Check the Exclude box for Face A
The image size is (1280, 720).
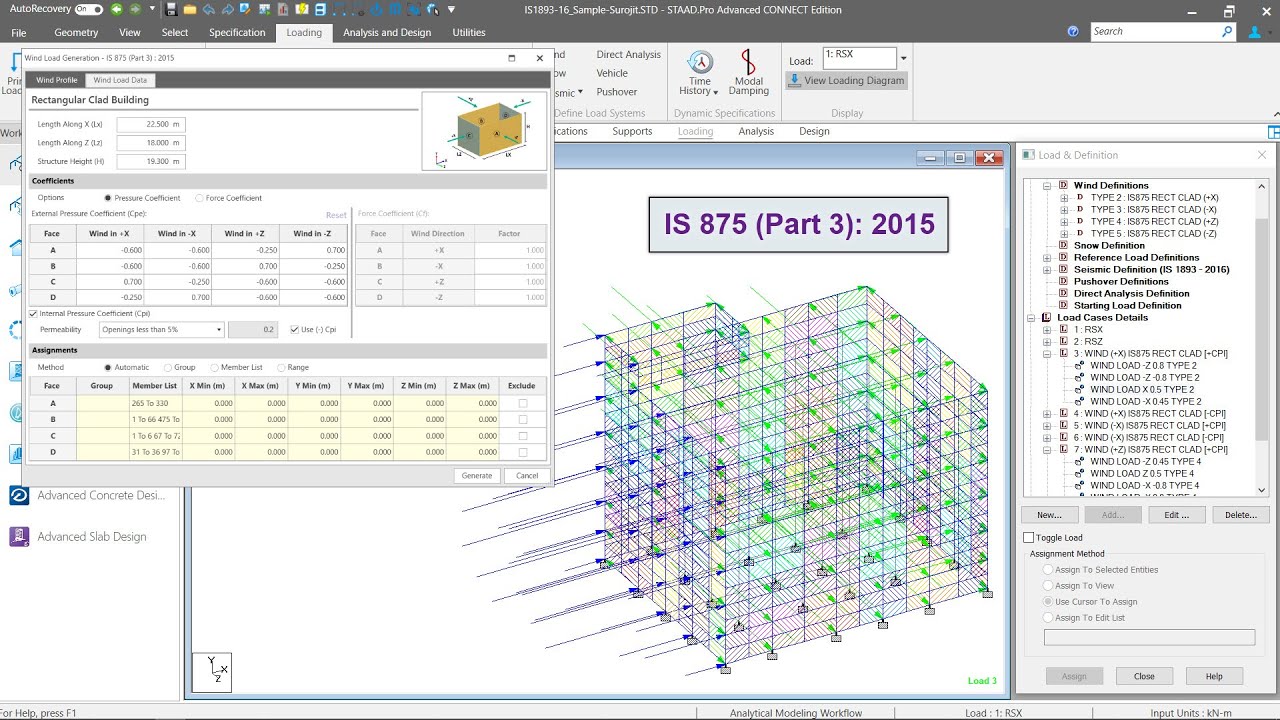[x=523, y=403]
